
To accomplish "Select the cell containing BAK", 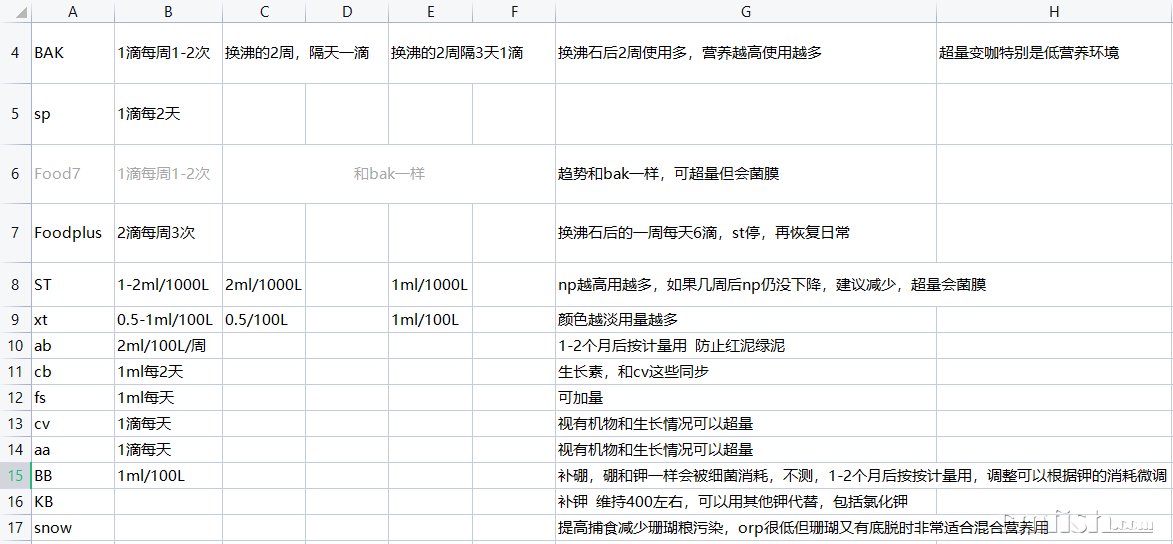I will tap(72, 53).
